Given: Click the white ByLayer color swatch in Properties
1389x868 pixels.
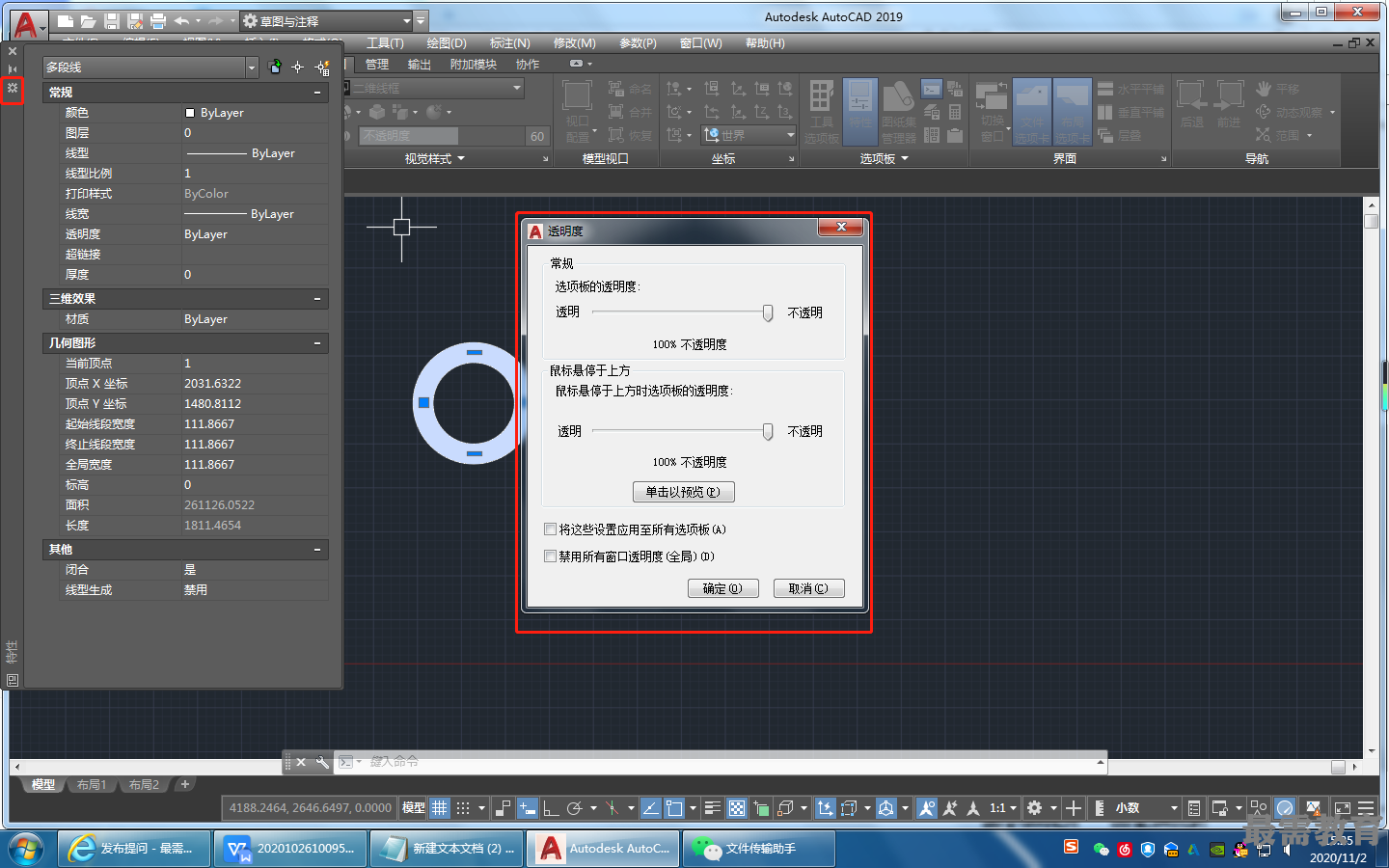Looking at the screenshot, I should [190, 113].
